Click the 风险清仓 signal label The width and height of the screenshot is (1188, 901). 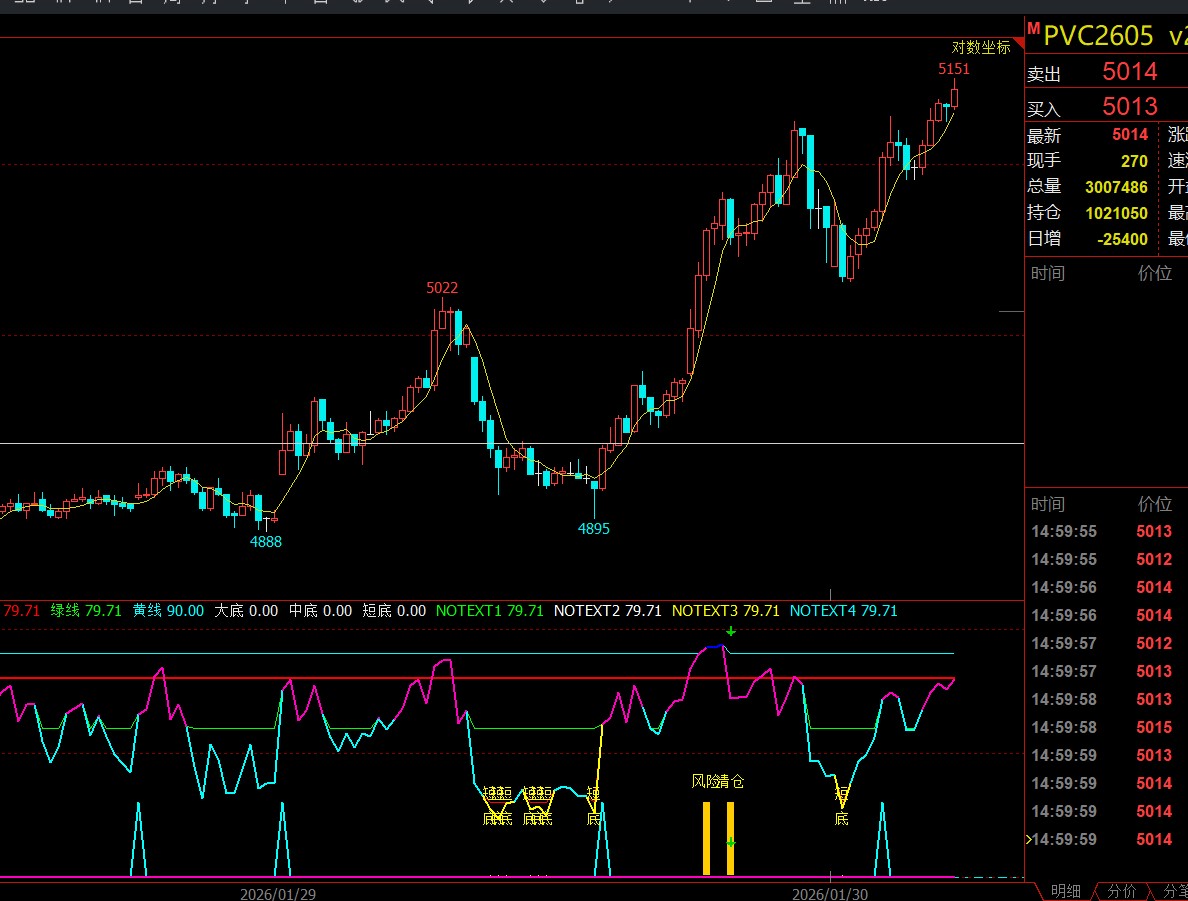[x=717, y=781]
